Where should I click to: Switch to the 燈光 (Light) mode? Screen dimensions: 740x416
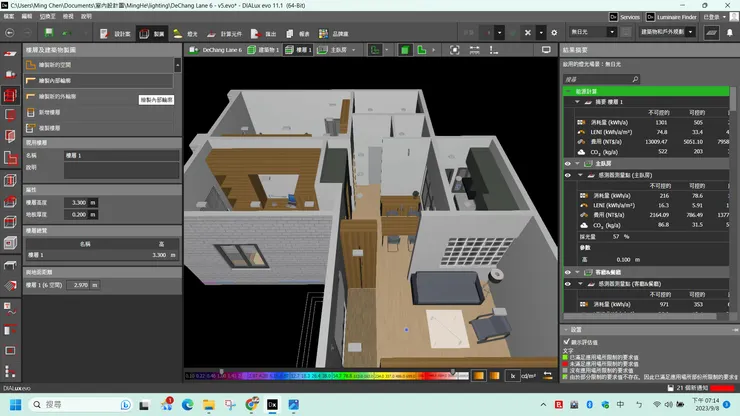186,33
